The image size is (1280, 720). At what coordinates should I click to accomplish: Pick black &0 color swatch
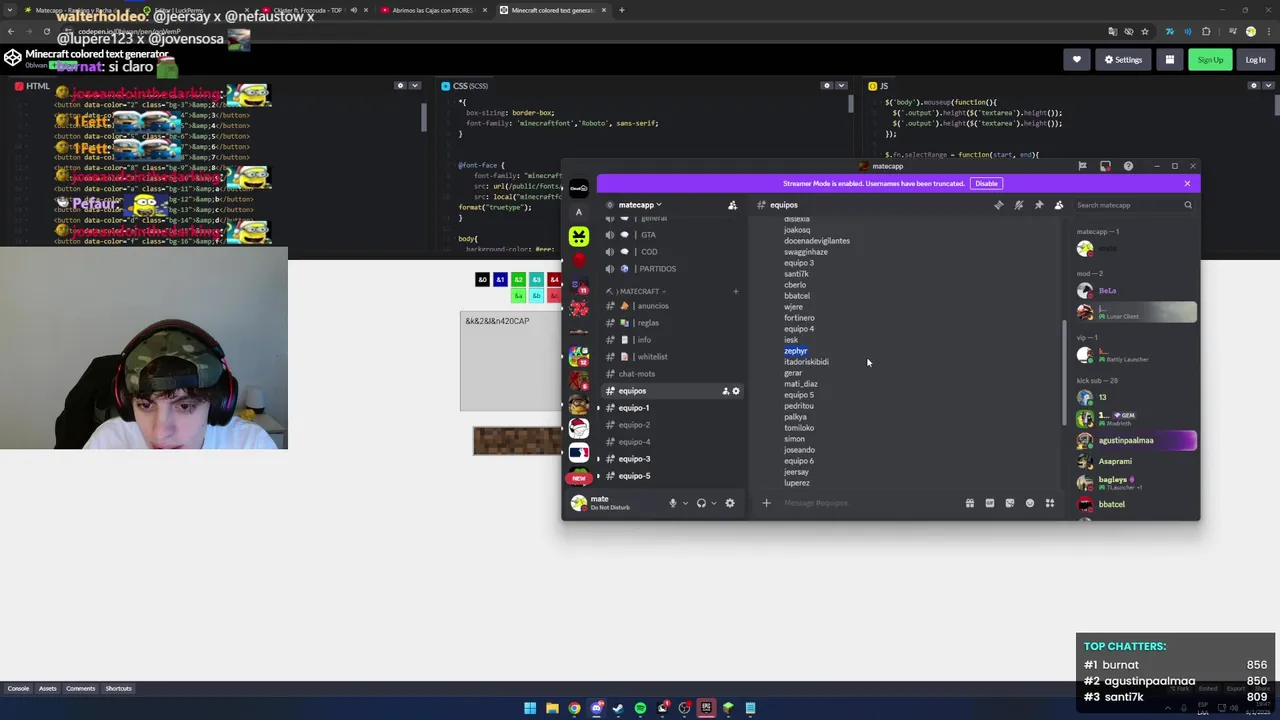482,280
